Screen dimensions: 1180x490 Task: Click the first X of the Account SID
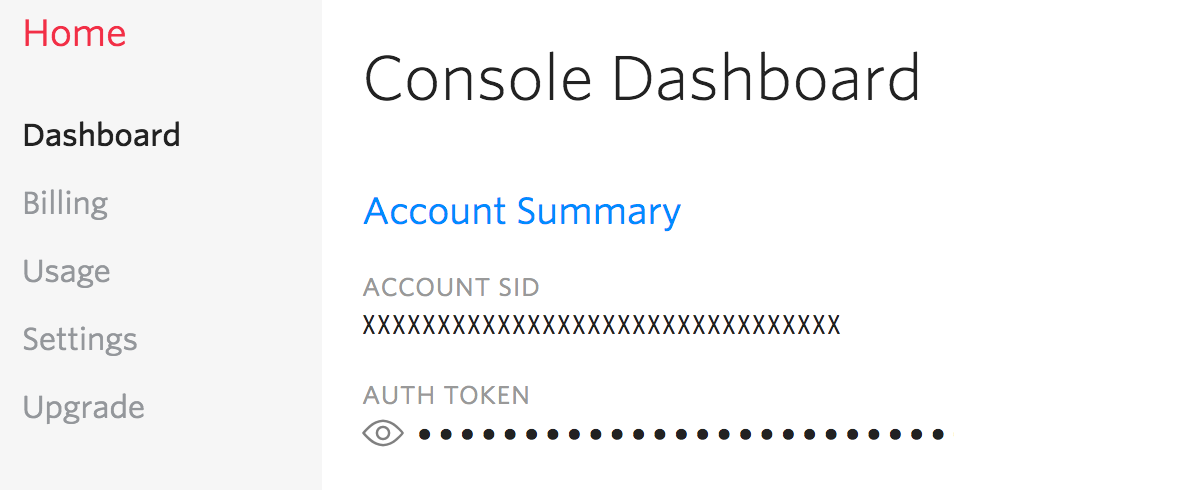pyautogui.click(x=369, y=325)
